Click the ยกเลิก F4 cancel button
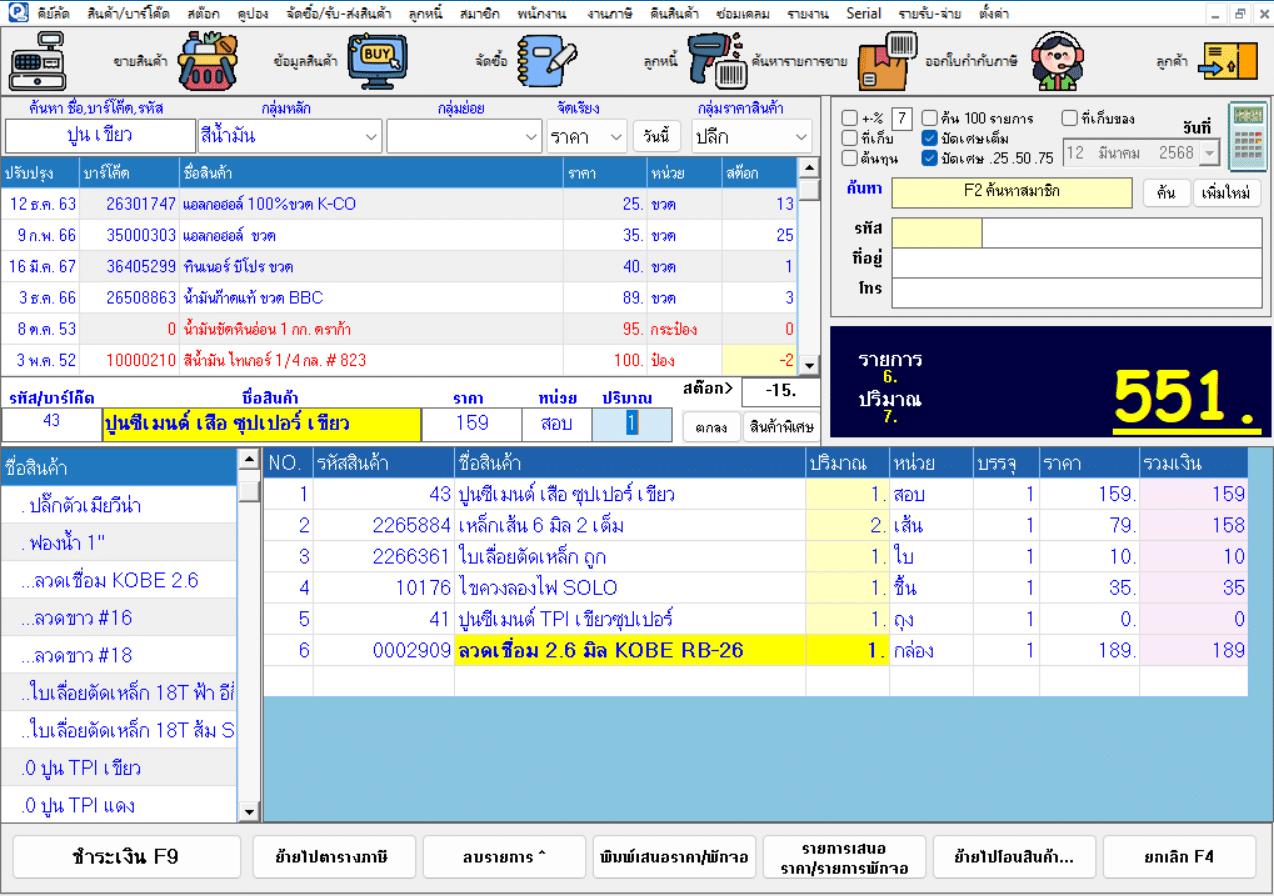 [x=1179, y=857]
